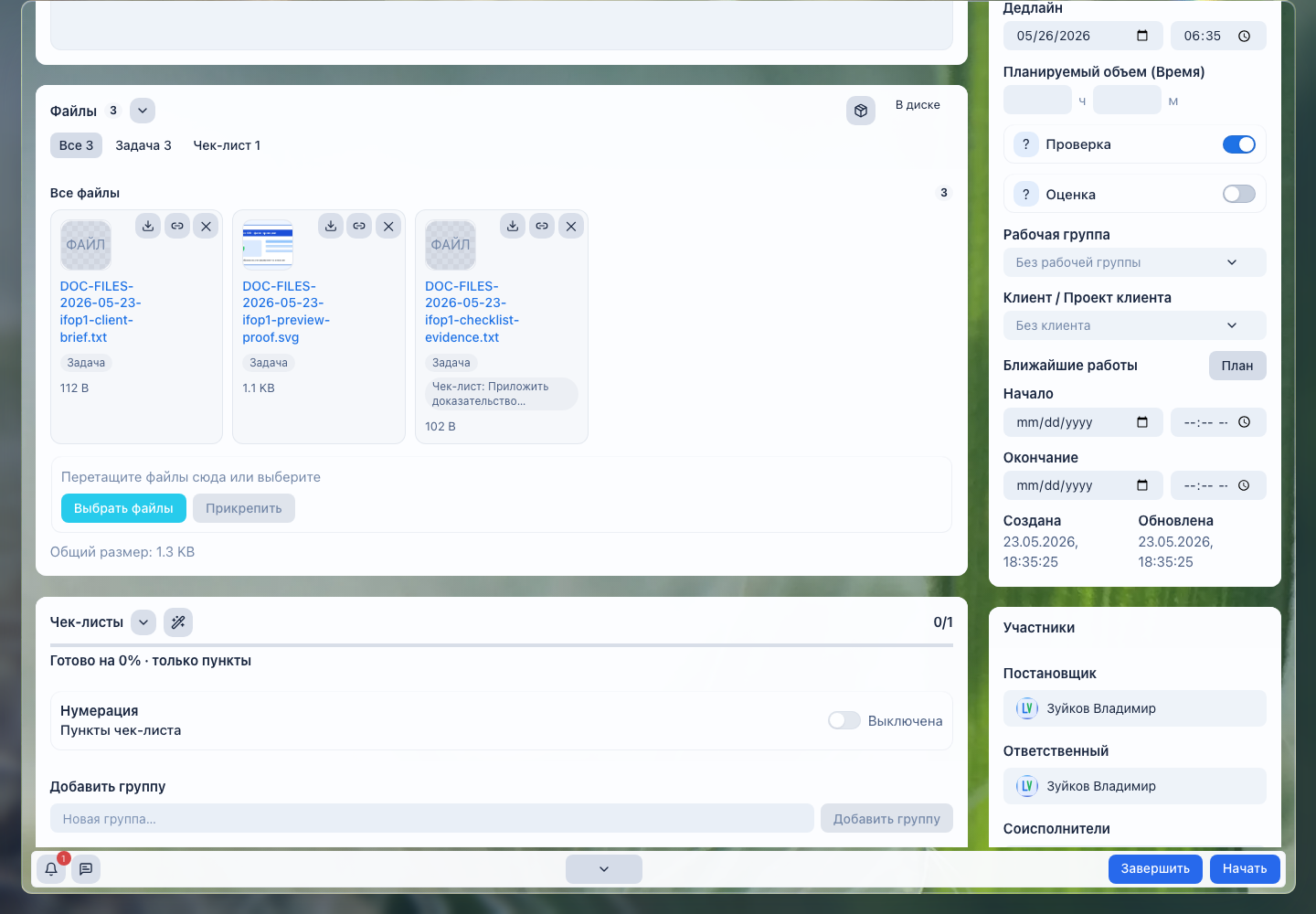Click the Чек-лист: Приложить доказательство tag

(x=502, y=394)
